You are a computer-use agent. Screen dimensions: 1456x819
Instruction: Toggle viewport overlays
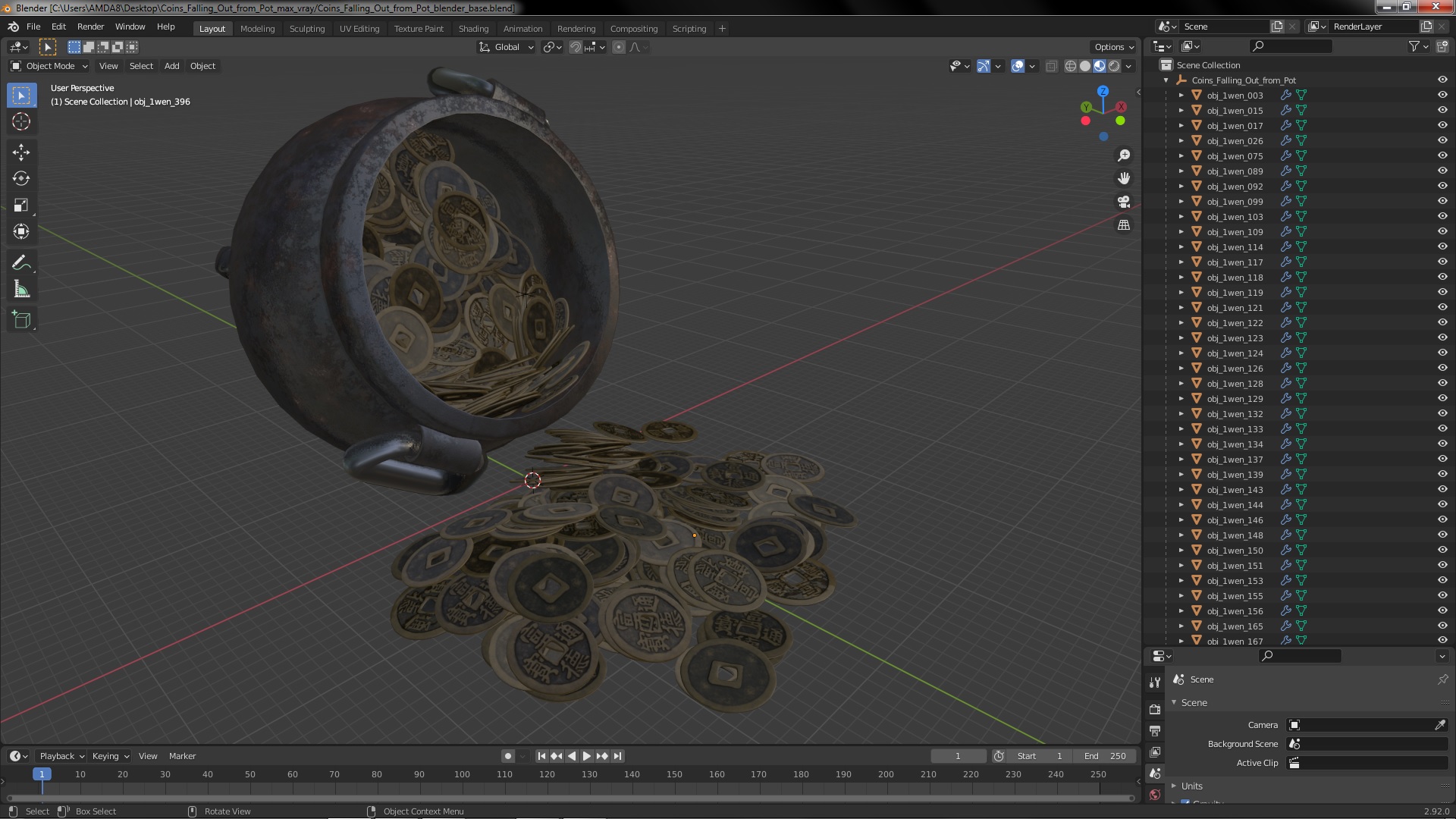[1018, 67]
